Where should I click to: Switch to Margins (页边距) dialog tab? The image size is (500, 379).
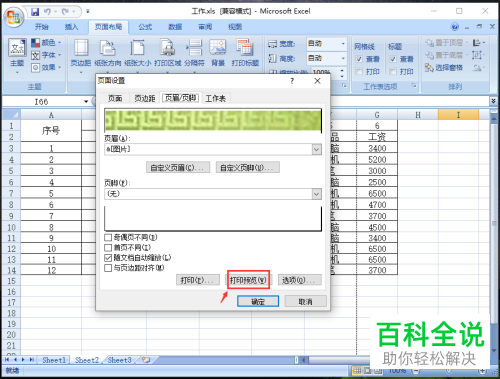tap(145, 98)
